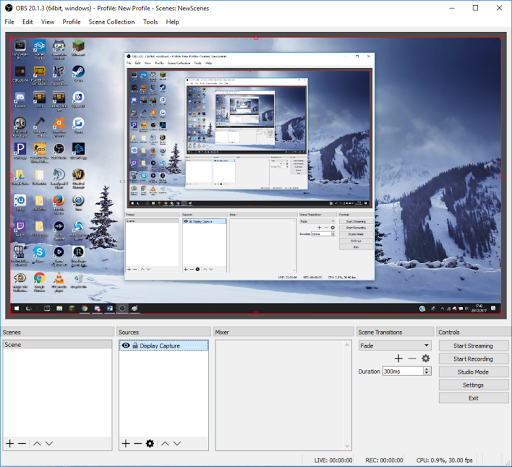Open the Fade transition dropdown
512x467 pixels.
tap(395, 345)
